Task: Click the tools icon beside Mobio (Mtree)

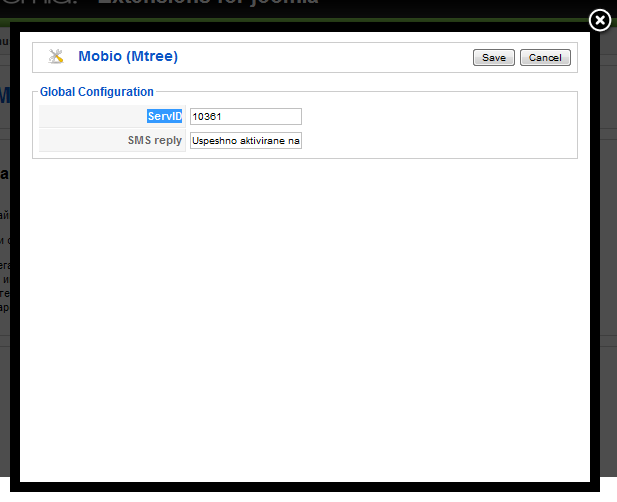Action: point(56,56)
